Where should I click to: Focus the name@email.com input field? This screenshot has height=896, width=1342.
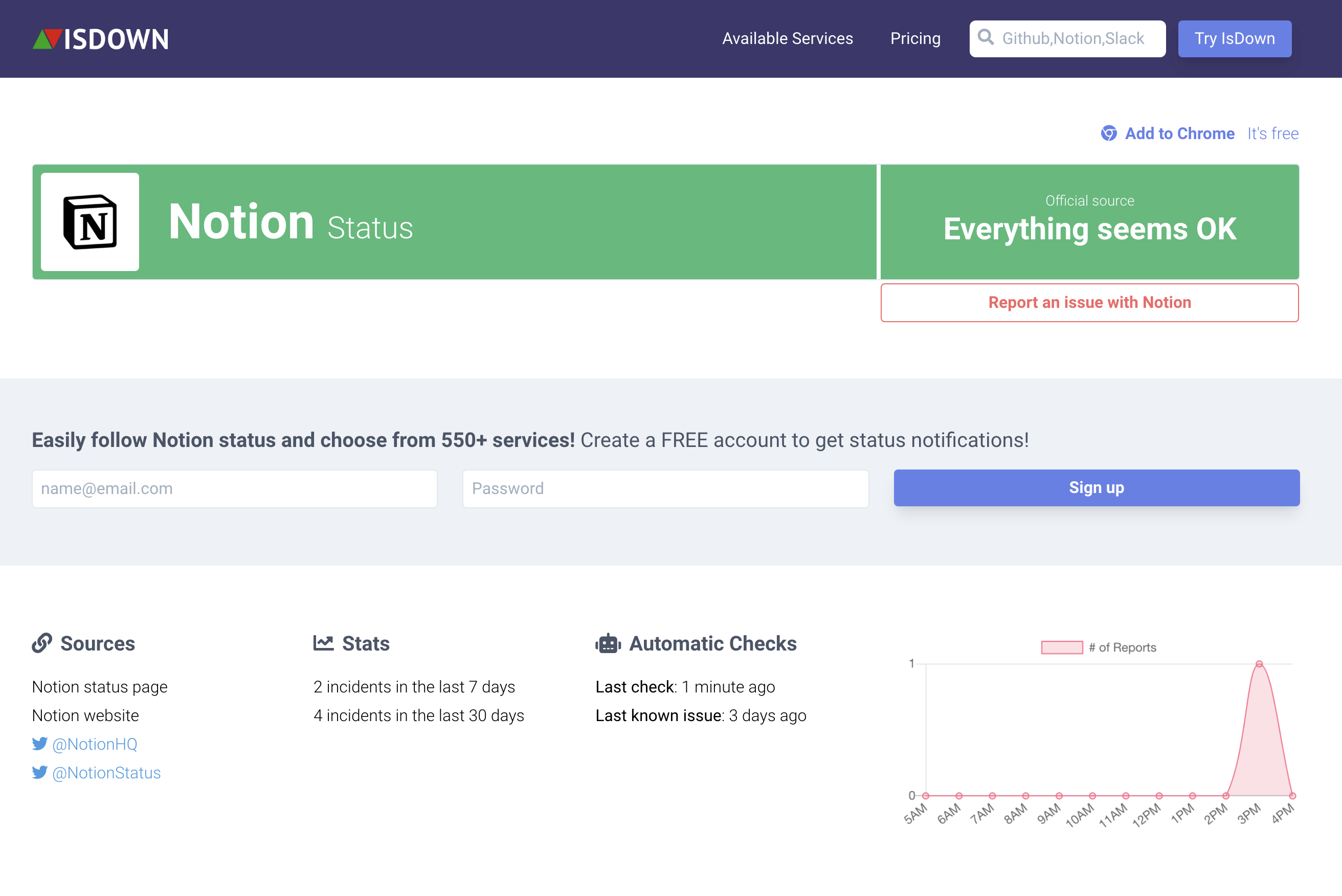point(235,488)
